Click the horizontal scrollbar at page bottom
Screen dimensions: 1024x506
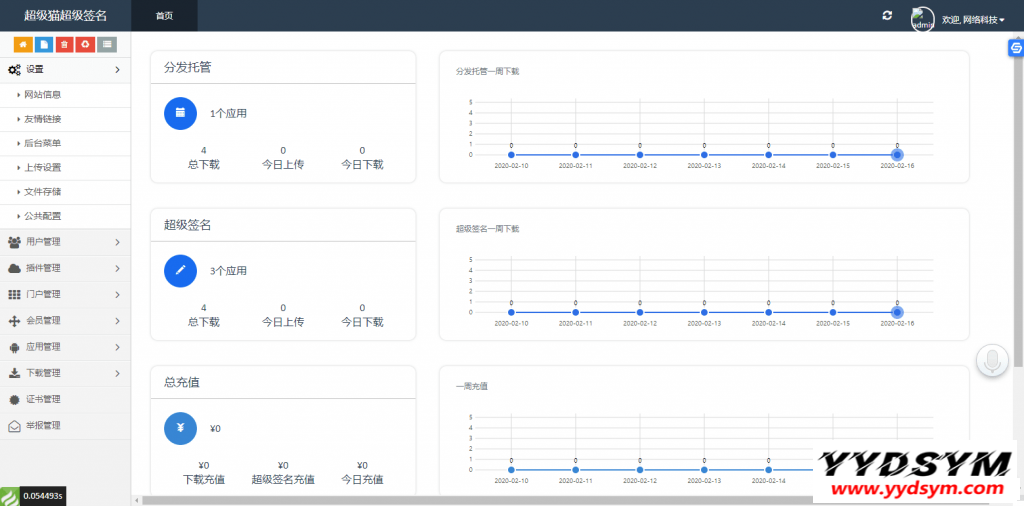[x=500, y=499]
